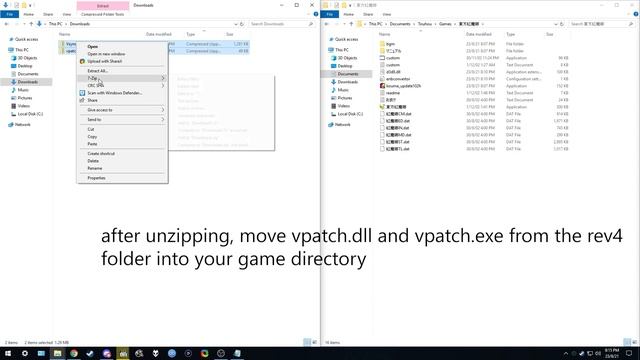Screen dimensions: 640x360
Task: Select the readme text document
Action: 393,93
